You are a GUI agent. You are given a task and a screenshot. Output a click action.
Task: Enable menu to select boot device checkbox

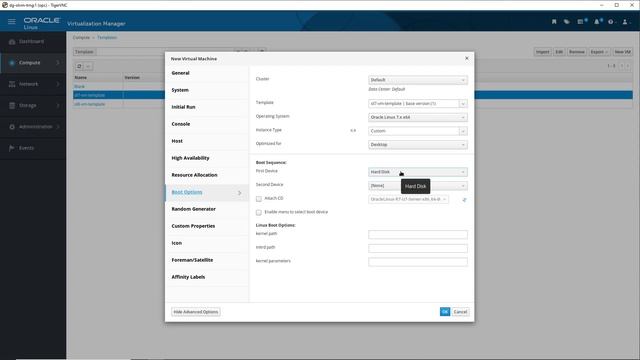[259, 212]
